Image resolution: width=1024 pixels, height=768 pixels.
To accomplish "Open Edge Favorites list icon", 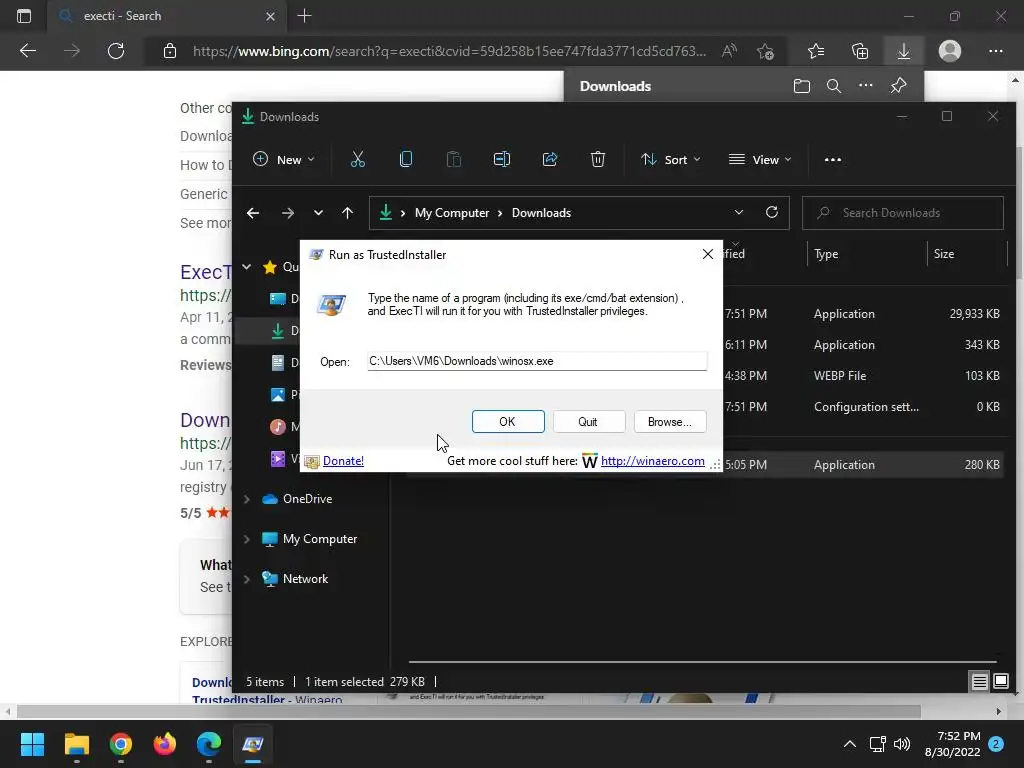I will [816, 51].
